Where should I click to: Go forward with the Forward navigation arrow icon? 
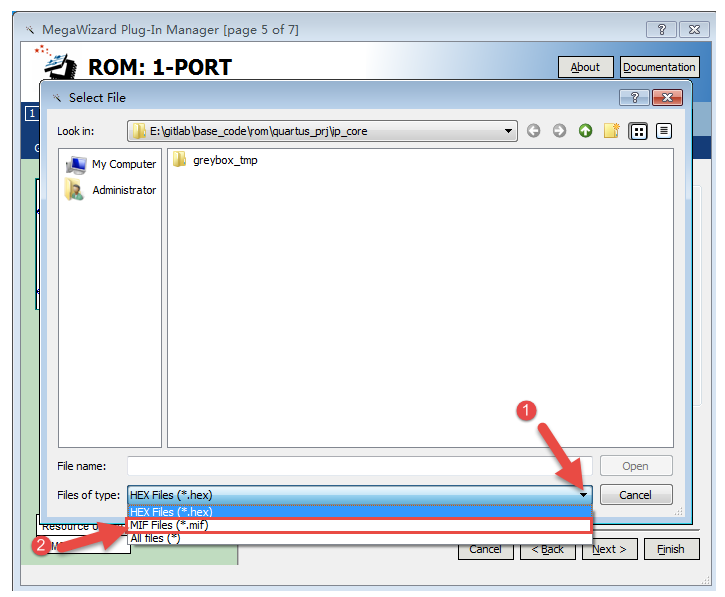pyautogui.click(x=559, y=131)
